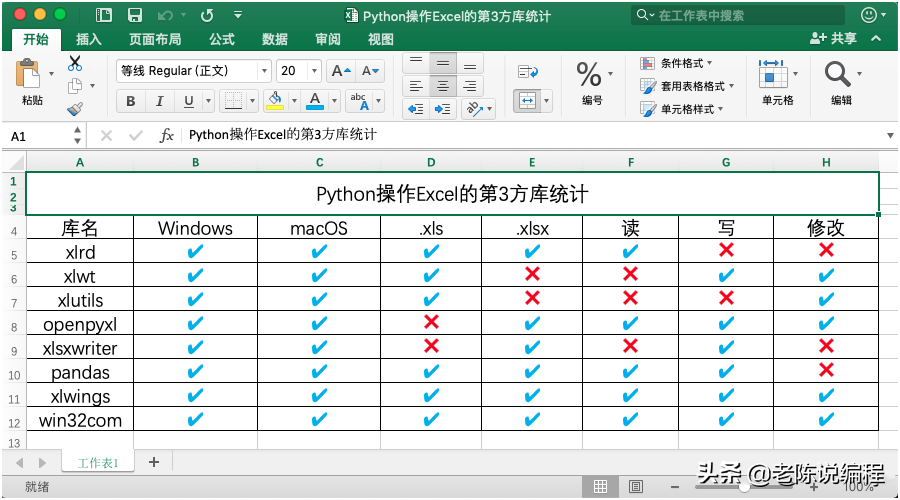Open the font size dropdown arrow

tap(315, 72)
